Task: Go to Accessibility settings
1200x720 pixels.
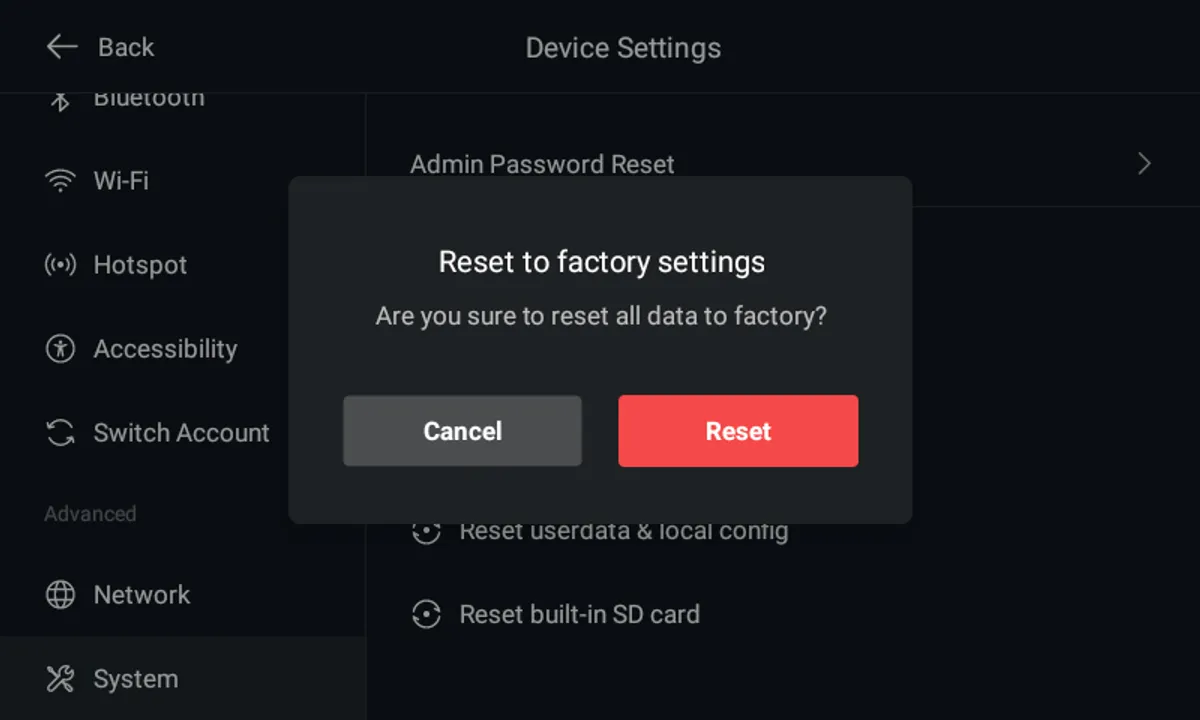Action: coord(165,349)
